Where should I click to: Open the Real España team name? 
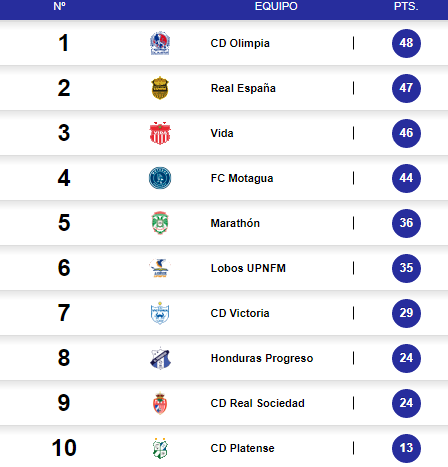point(243,88)
